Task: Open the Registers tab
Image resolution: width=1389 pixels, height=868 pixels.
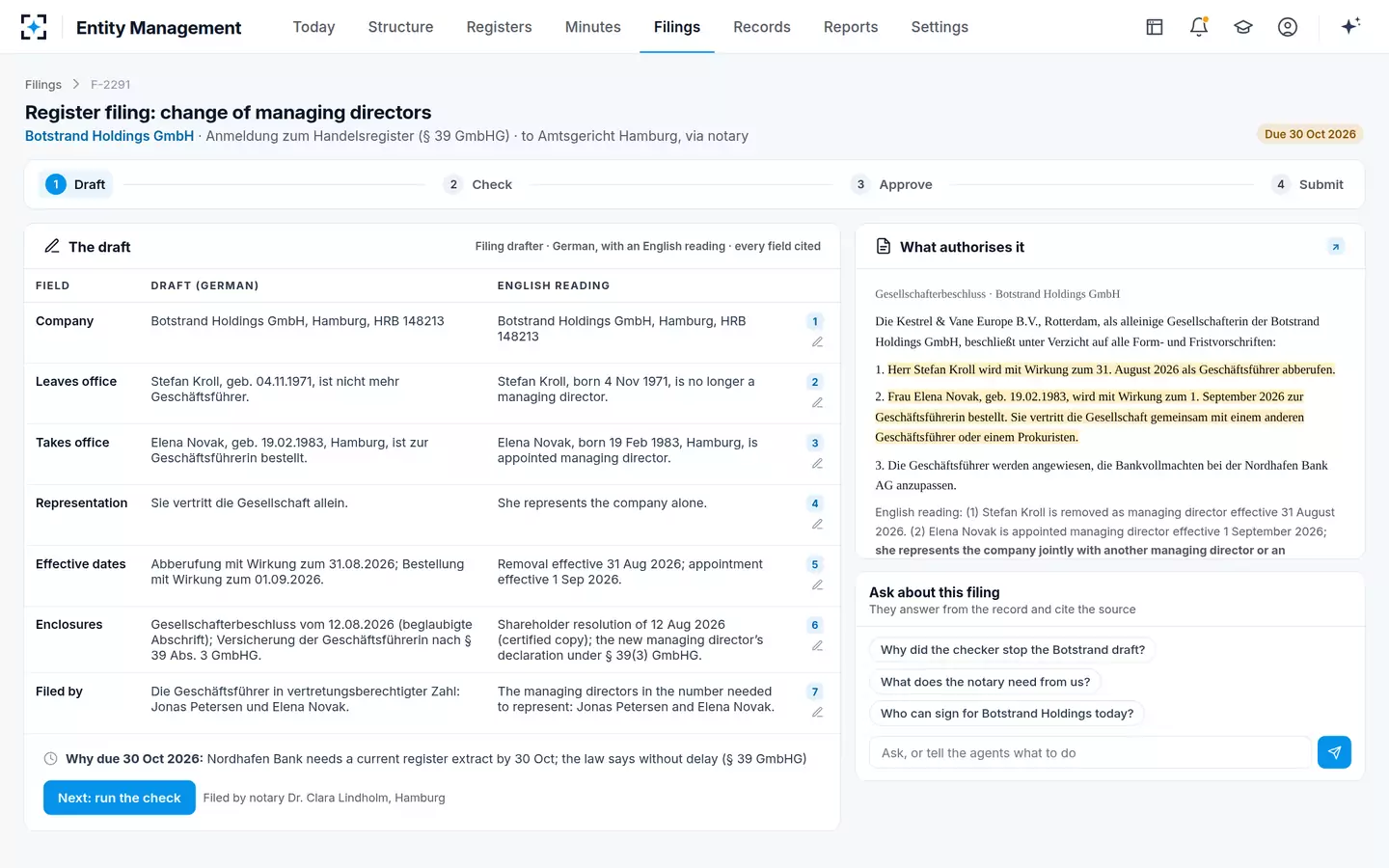Action: tap(499, 27)
